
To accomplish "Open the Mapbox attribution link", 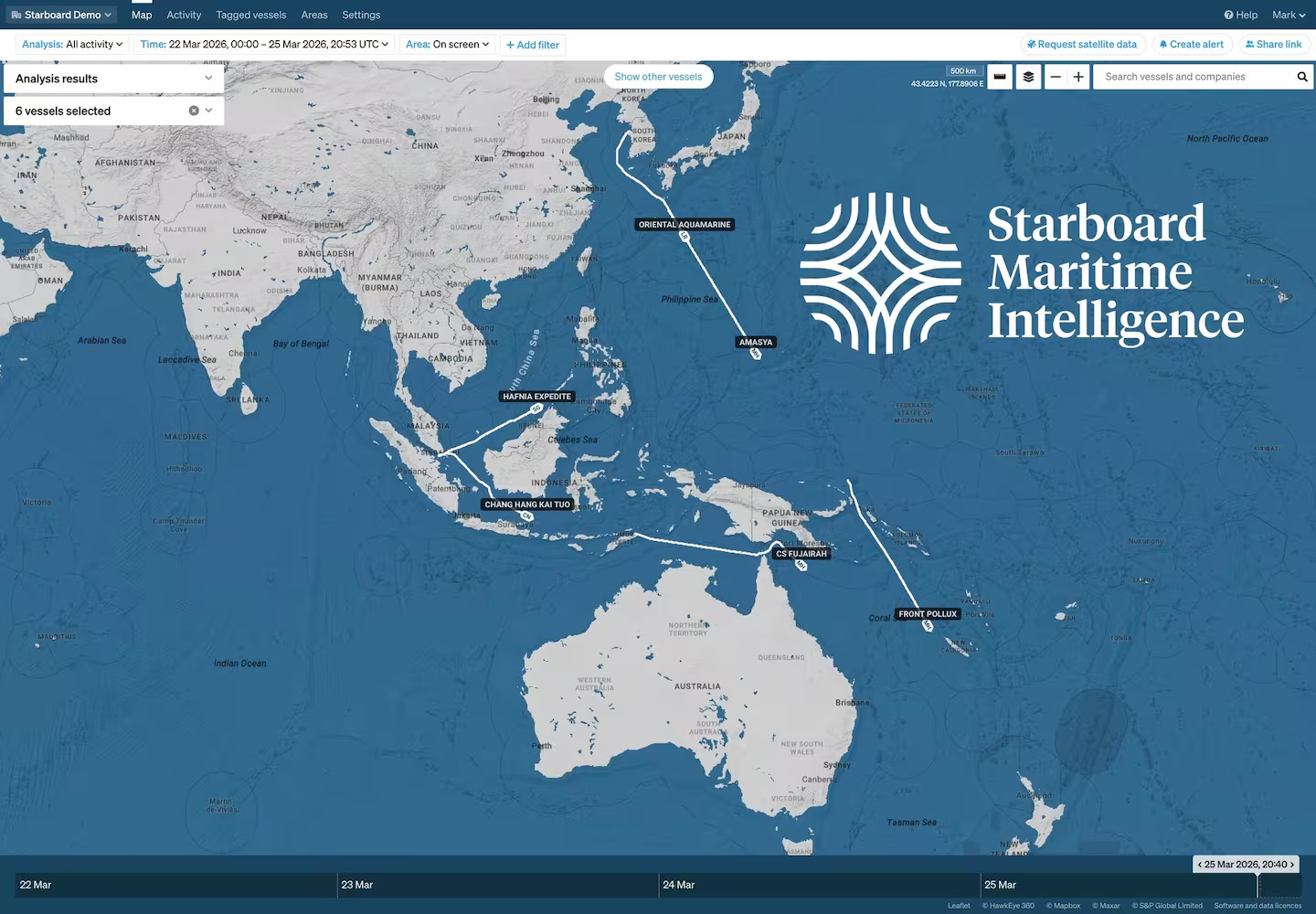I will pyautogui.click(x=1064, y=906).
